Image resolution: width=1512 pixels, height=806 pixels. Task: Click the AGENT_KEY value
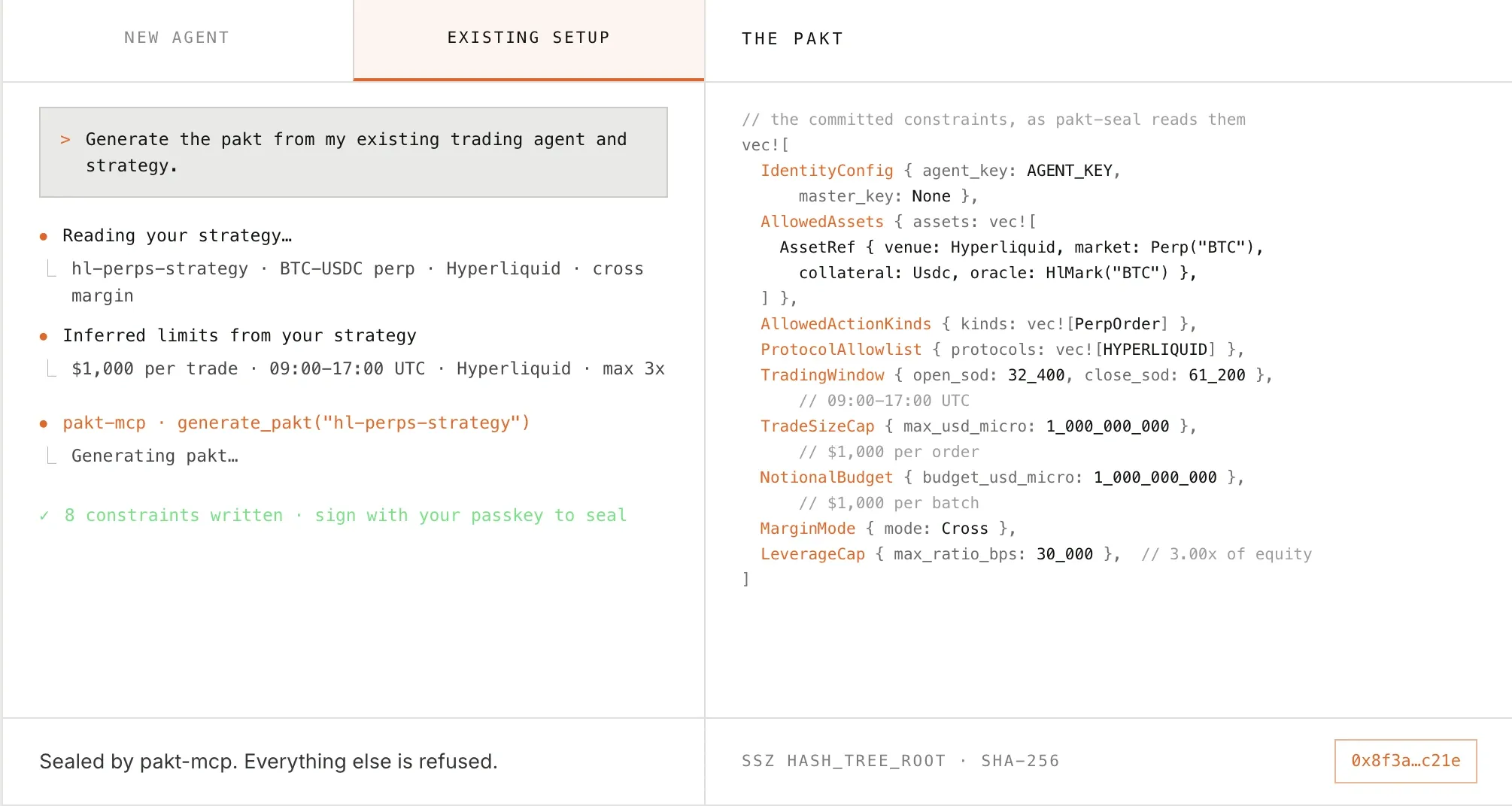click(1069, 171)
